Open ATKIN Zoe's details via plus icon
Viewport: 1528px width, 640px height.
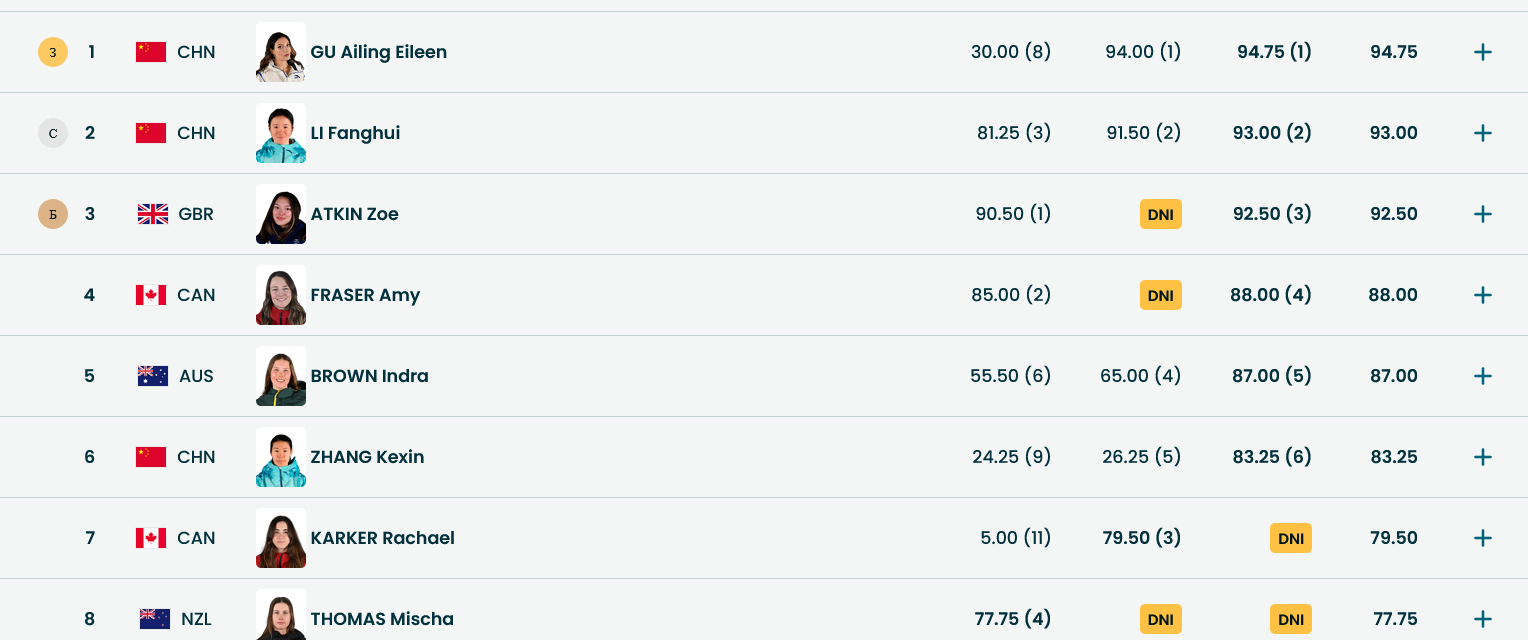point(1482,214)
